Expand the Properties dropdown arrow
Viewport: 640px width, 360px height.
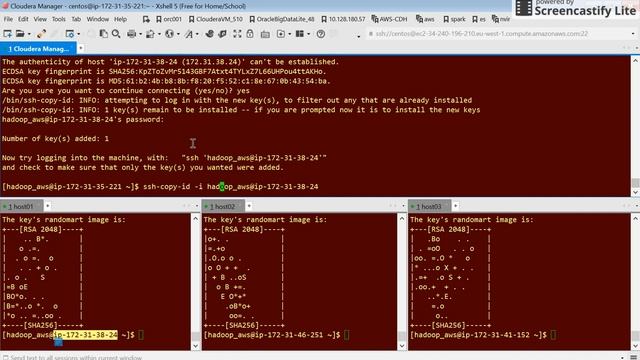click(x=78, y=34)
